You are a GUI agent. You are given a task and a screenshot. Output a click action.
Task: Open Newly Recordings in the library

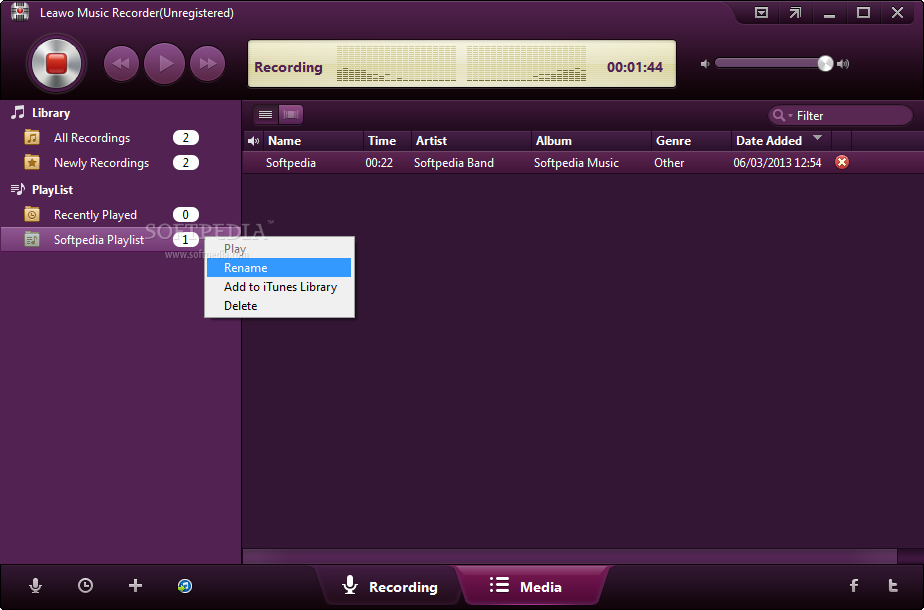[x=100, y=163]
